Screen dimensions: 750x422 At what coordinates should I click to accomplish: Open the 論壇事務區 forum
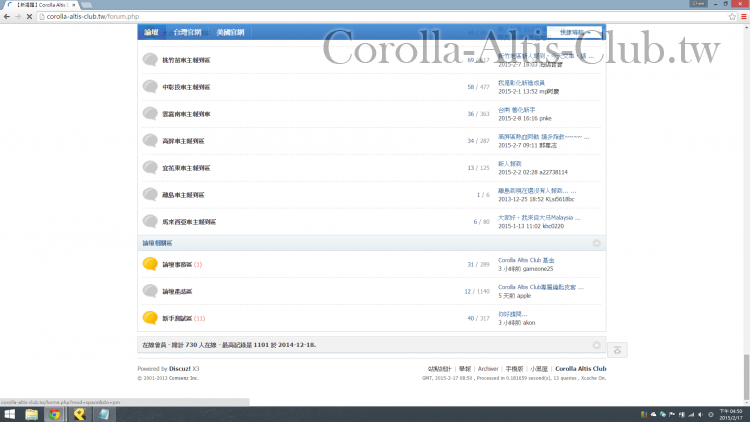[x=177, y=265]
